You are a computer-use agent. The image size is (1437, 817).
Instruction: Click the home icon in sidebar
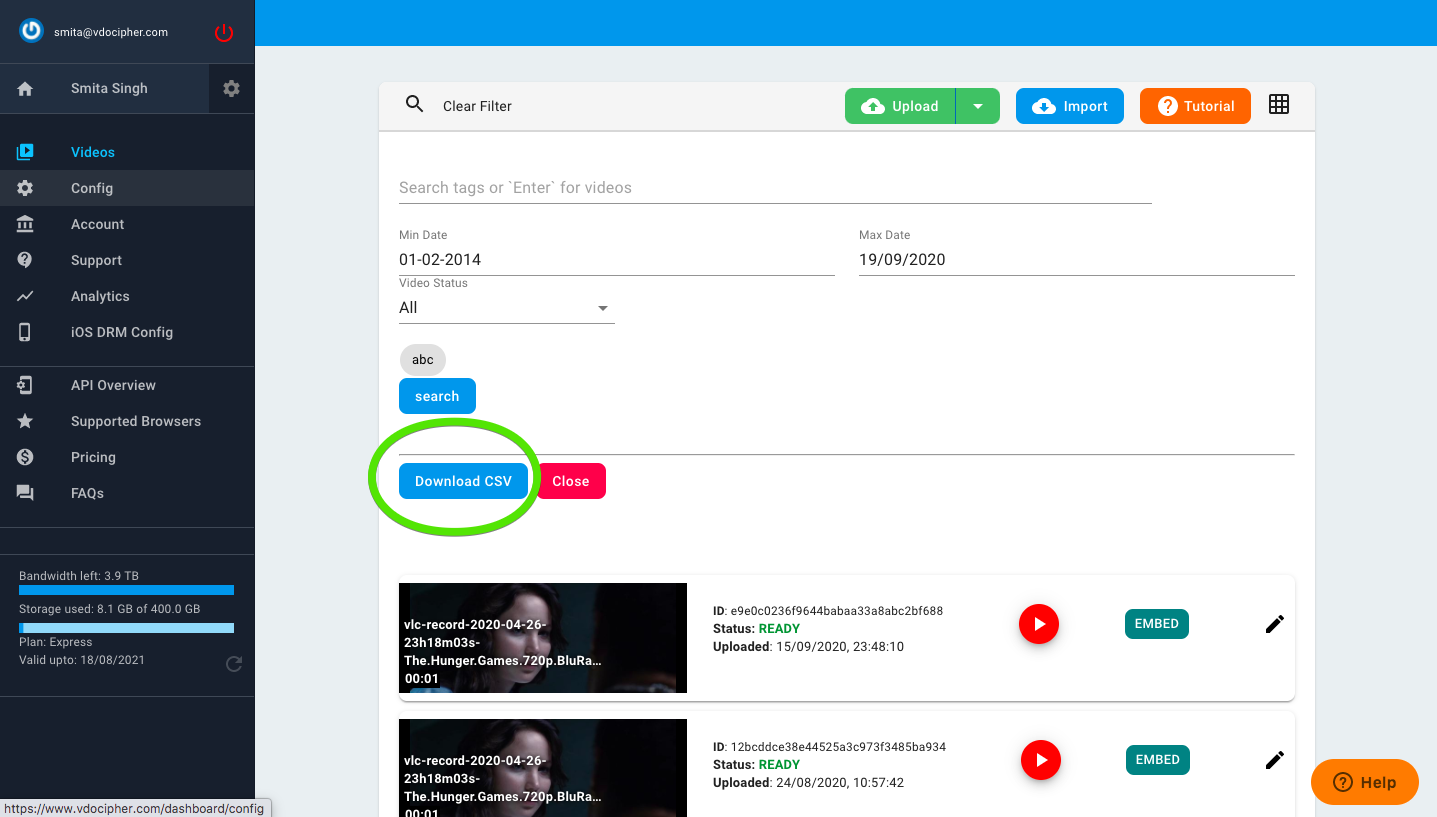point(26,89)
